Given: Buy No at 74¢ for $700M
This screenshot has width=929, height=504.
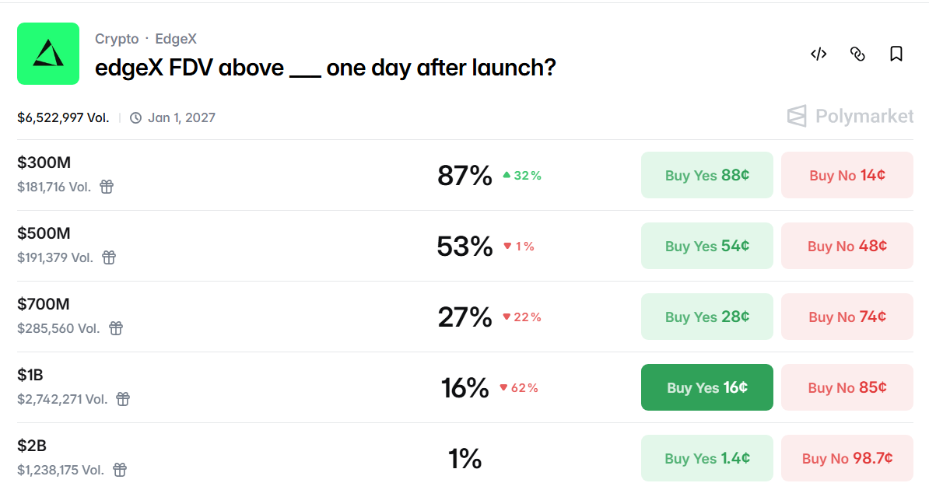Looking at the screenshot, I should coord(846,317).
